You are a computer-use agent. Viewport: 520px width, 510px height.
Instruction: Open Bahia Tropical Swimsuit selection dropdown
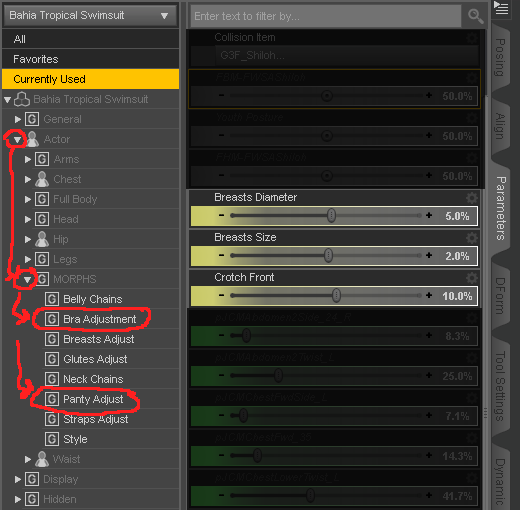point(90,15)
